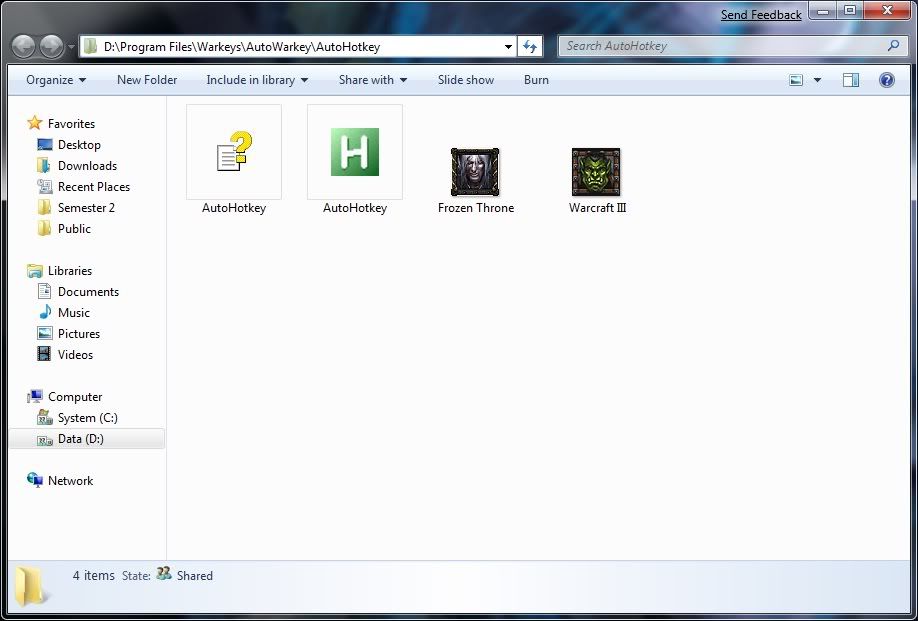Click the Music note icon

click(45, 312)
